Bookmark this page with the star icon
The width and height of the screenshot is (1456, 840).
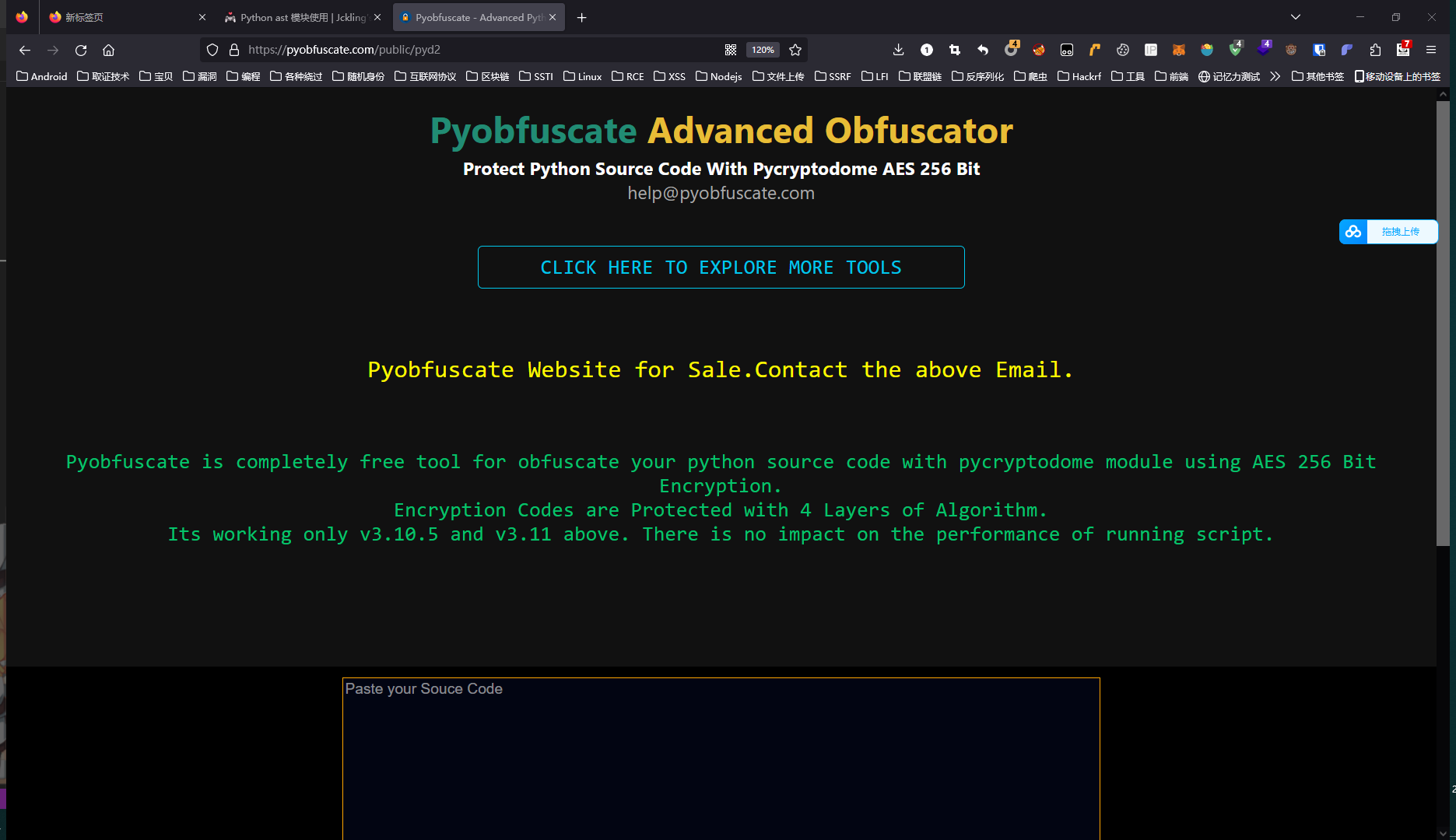pos(795,50)
